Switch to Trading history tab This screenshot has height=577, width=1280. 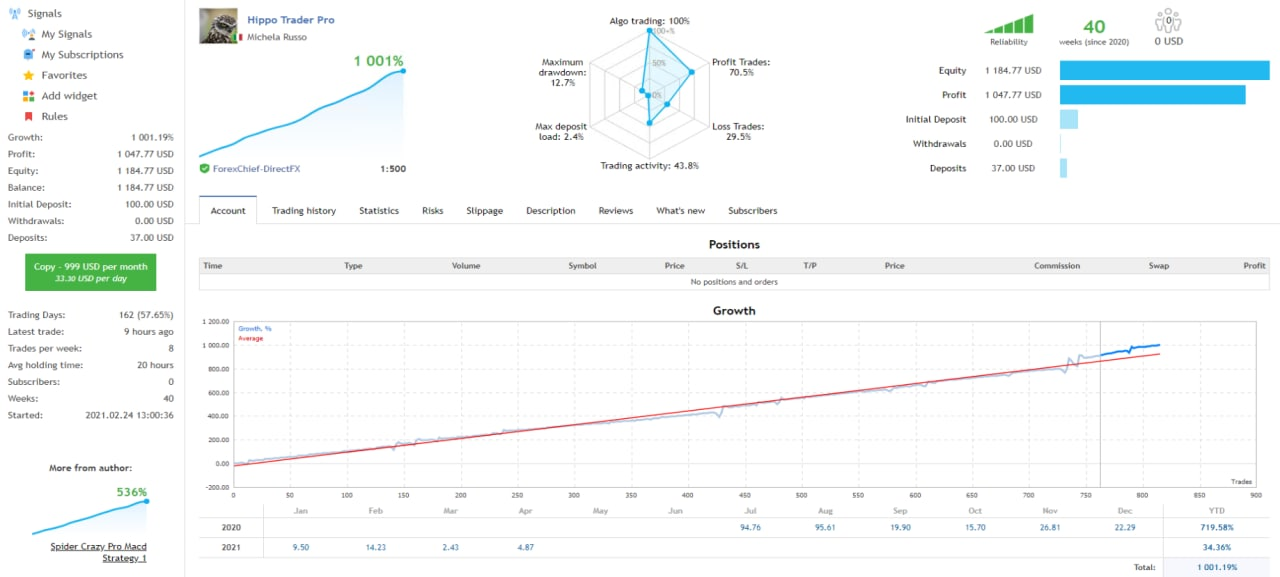pyautogui.click(x=304, y=211)
